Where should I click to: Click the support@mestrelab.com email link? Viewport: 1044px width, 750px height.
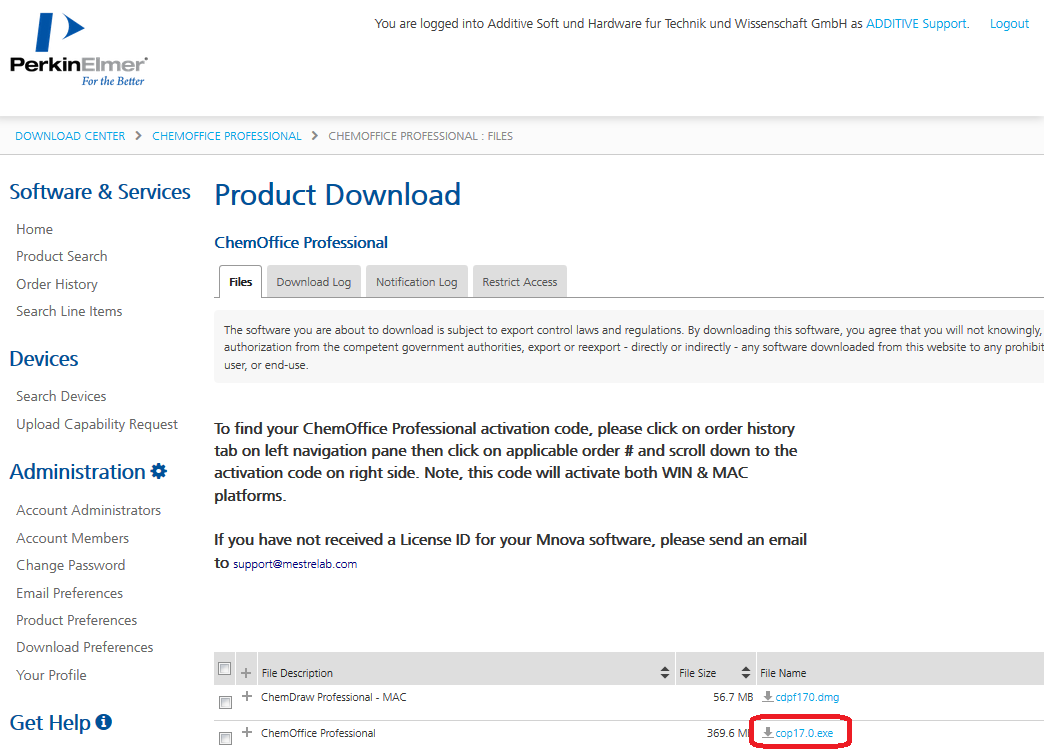[x=295, y=564]
